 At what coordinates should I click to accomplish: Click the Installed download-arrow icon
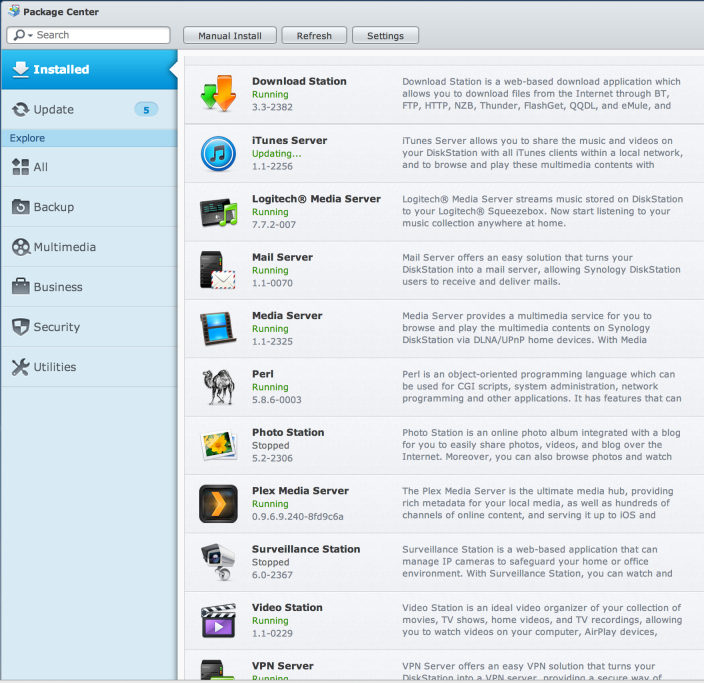pyautogui.click(x=21, y=69)
